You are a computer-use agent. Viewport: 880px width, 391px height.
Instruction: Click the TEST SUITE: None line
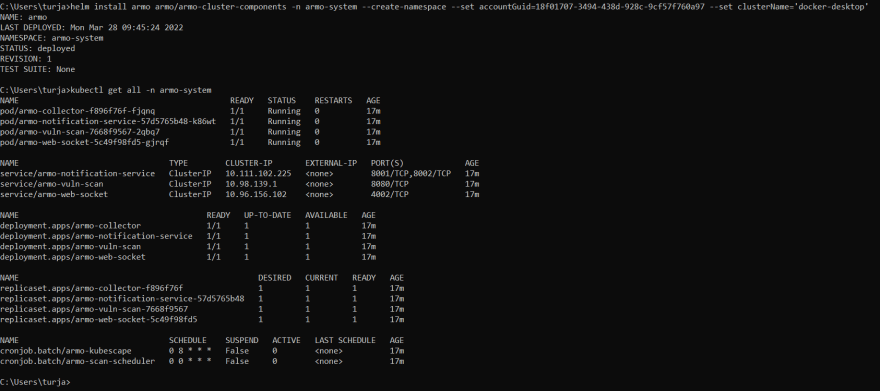pyautogui.click(x=38, y=70)
